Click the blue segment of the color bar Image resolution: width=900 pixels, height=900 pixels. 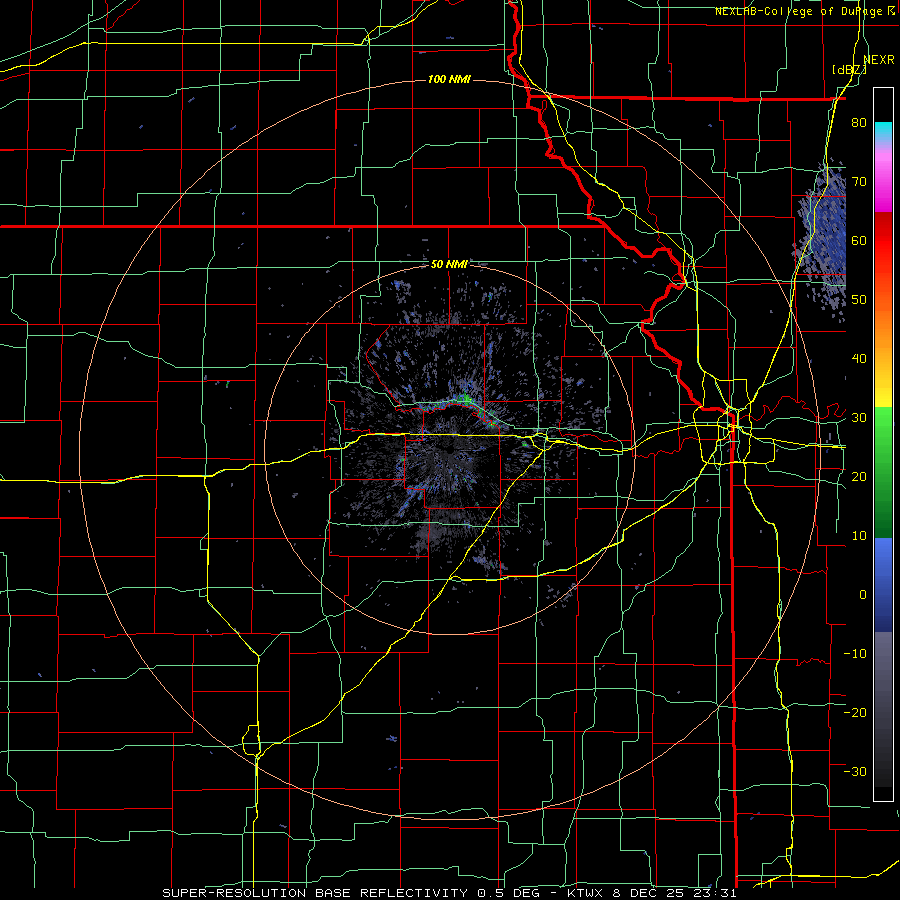(x=883, y=585)
